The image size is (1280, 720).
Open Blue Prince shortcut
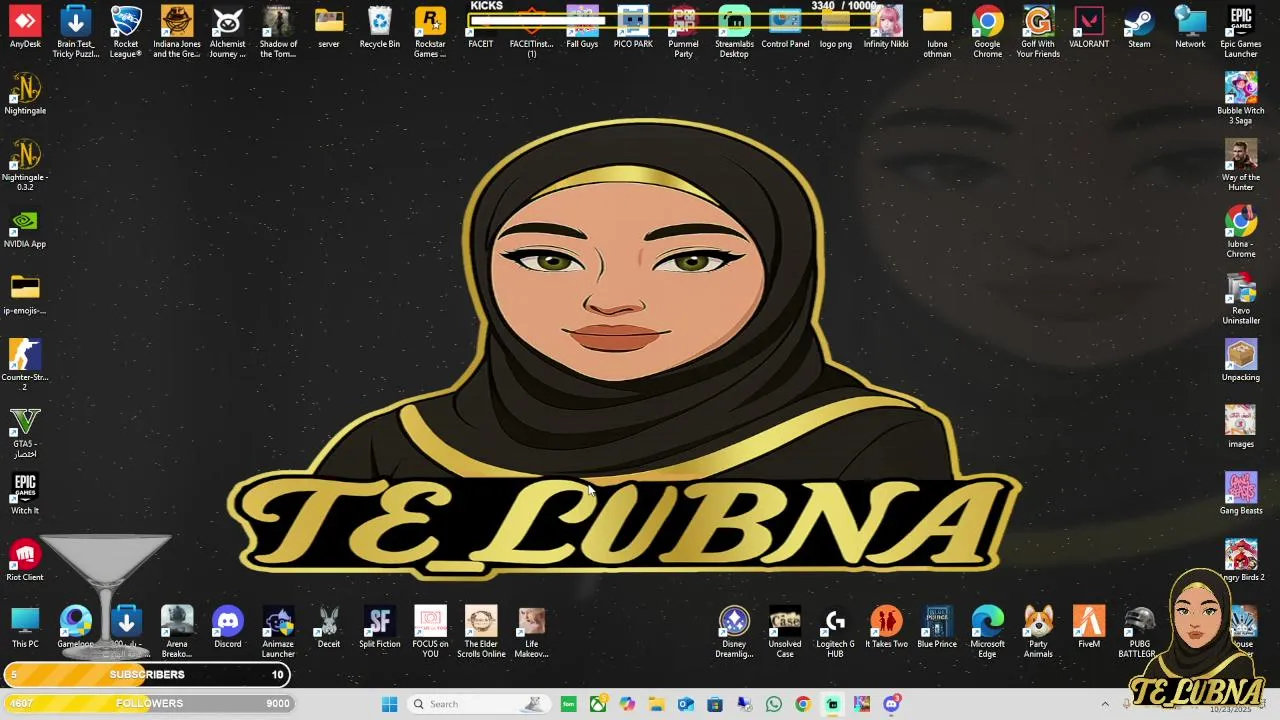(937, 628)
